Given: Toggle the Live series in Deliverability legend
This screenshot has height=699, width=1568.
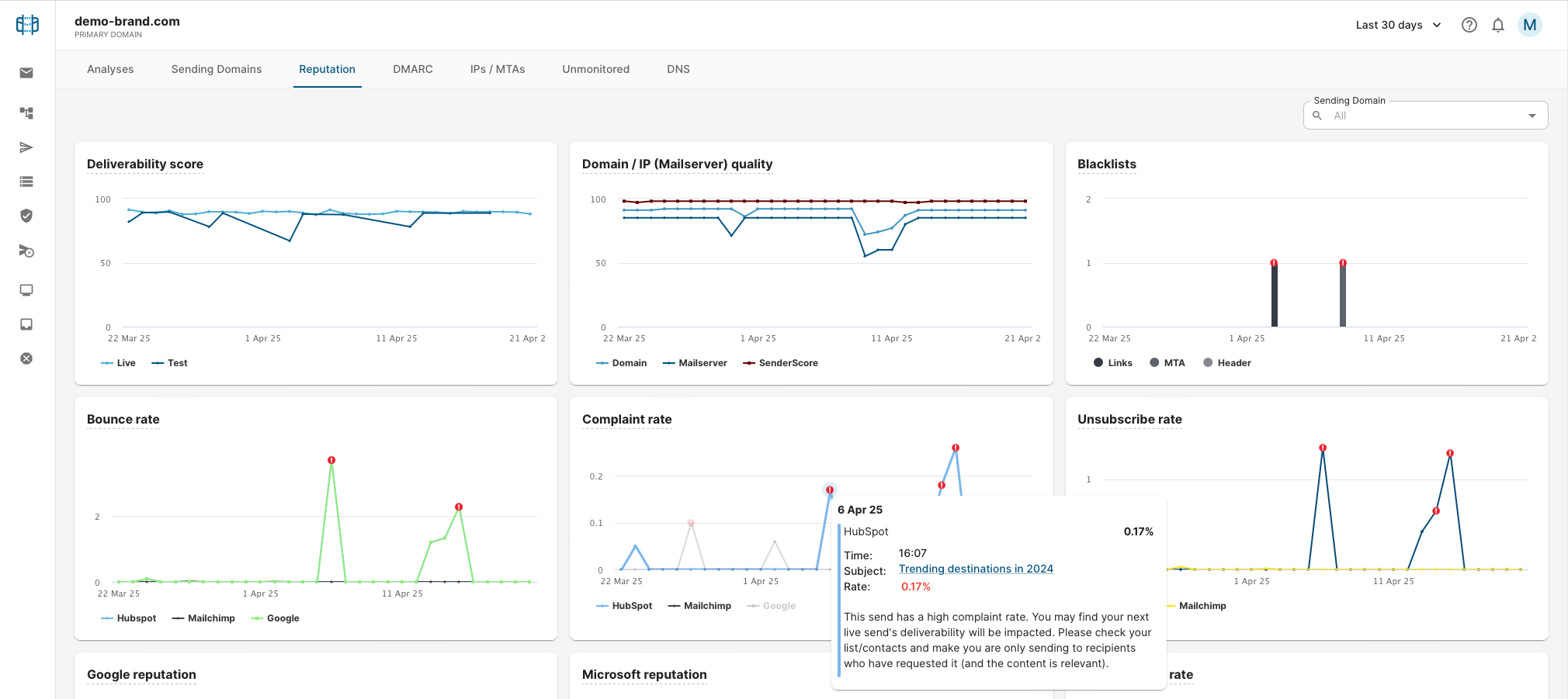Looking at the screenshot, I should point(118,363).
